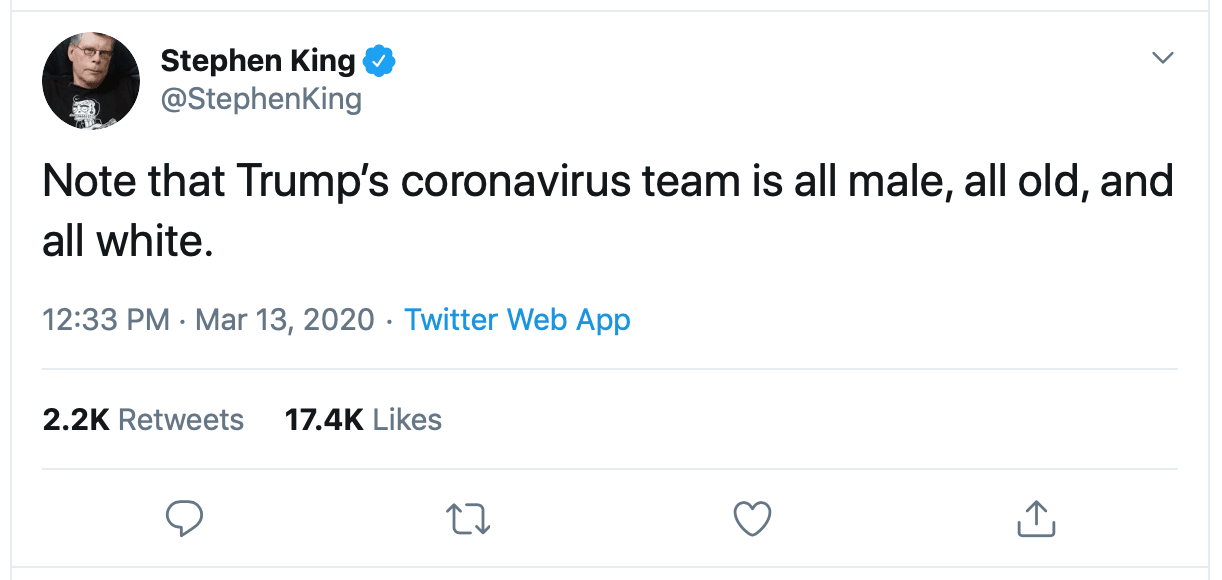Expand the tweet options chevron
The width and height of the screenshot is (1222, 580).
tap(1161, 58)
